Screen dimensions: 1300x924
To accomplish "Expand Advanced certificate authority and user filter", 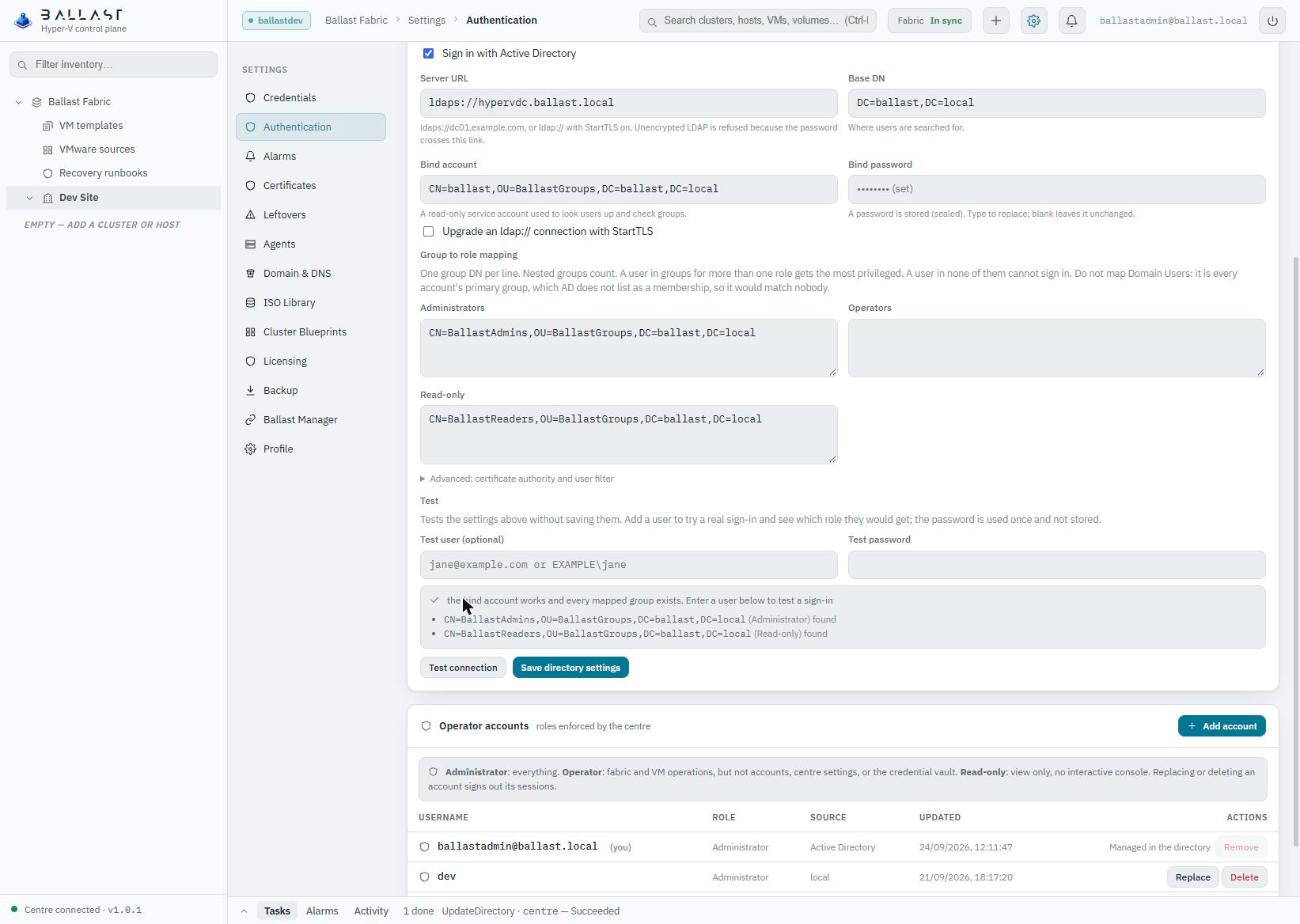I will (517, 479).
